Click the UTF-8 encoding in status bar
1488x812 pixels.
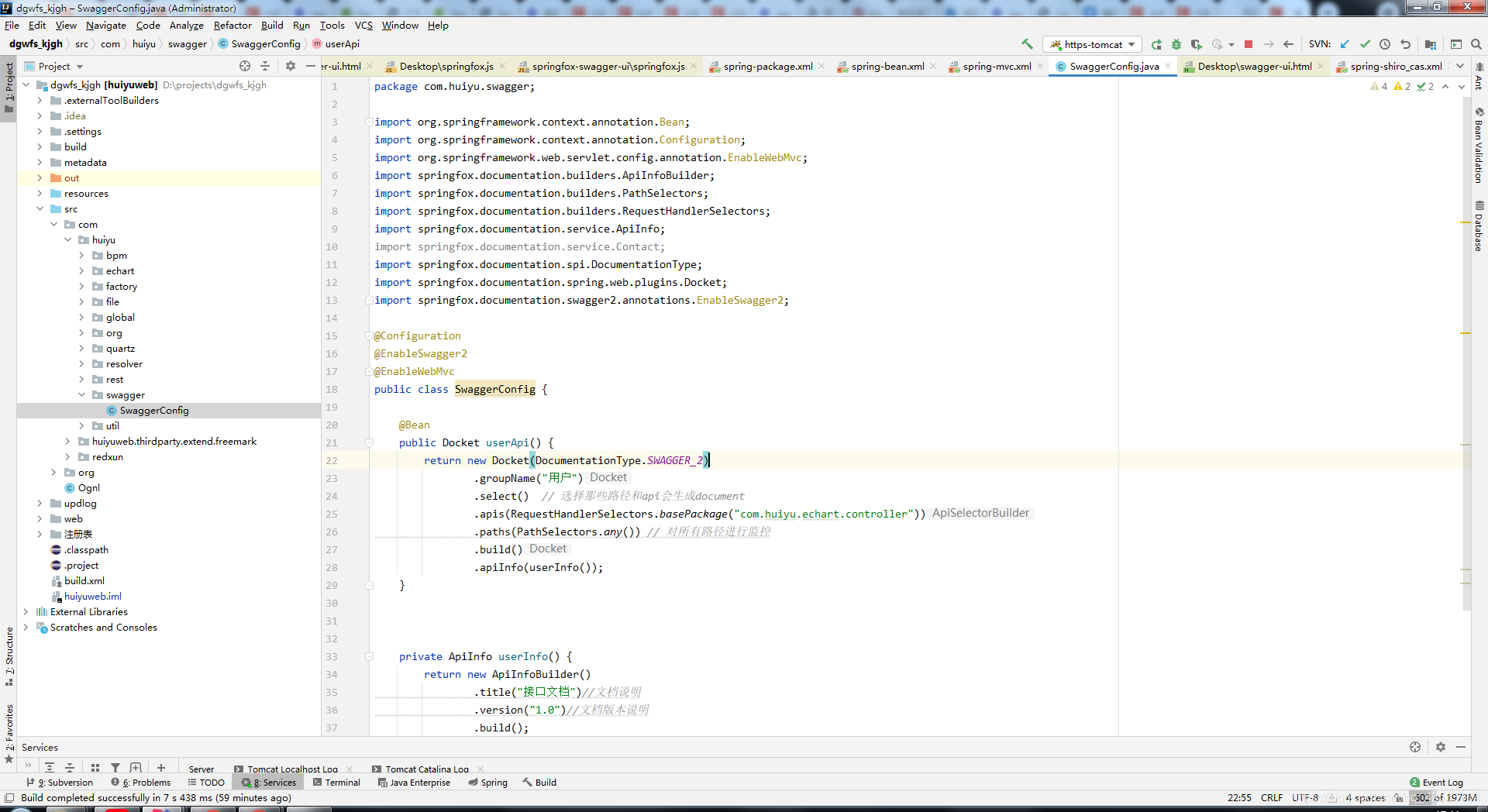point(1304,797)
